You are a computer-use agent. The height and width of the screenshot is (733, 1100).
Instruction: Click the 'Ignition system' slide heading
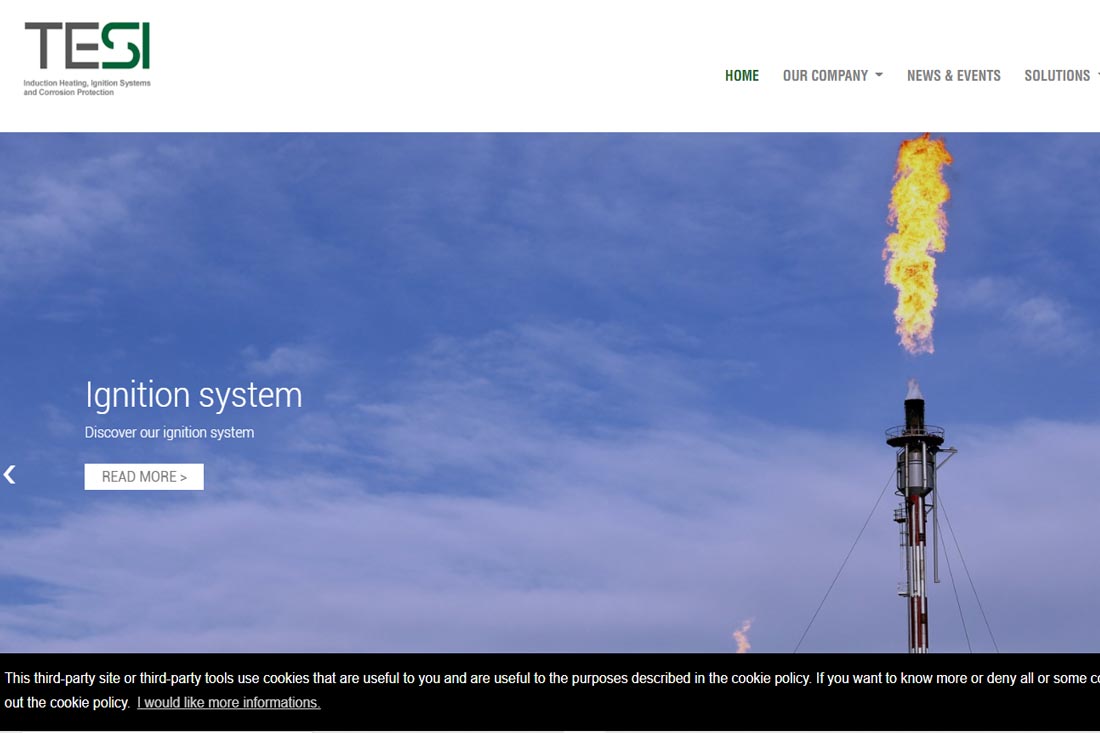[194, 395]
